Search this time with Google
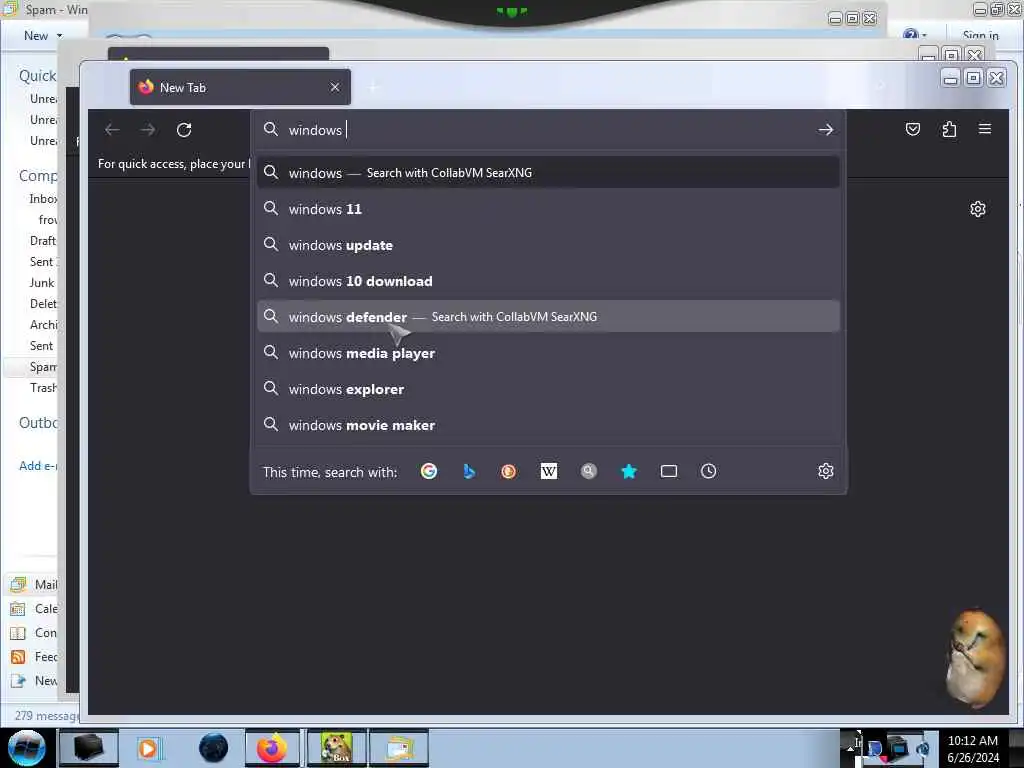Image resolution: width=1024 pixels, height=768 pixels. click(429, 471)
